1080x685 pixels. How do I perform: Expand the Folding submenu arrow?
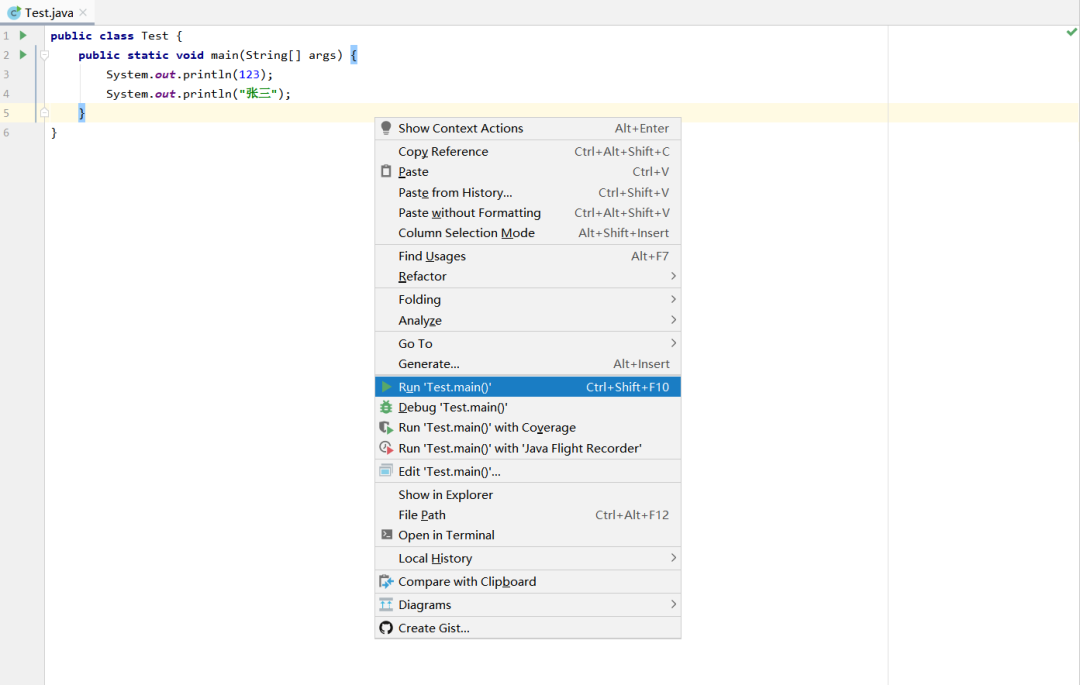[x=673, y=299]
